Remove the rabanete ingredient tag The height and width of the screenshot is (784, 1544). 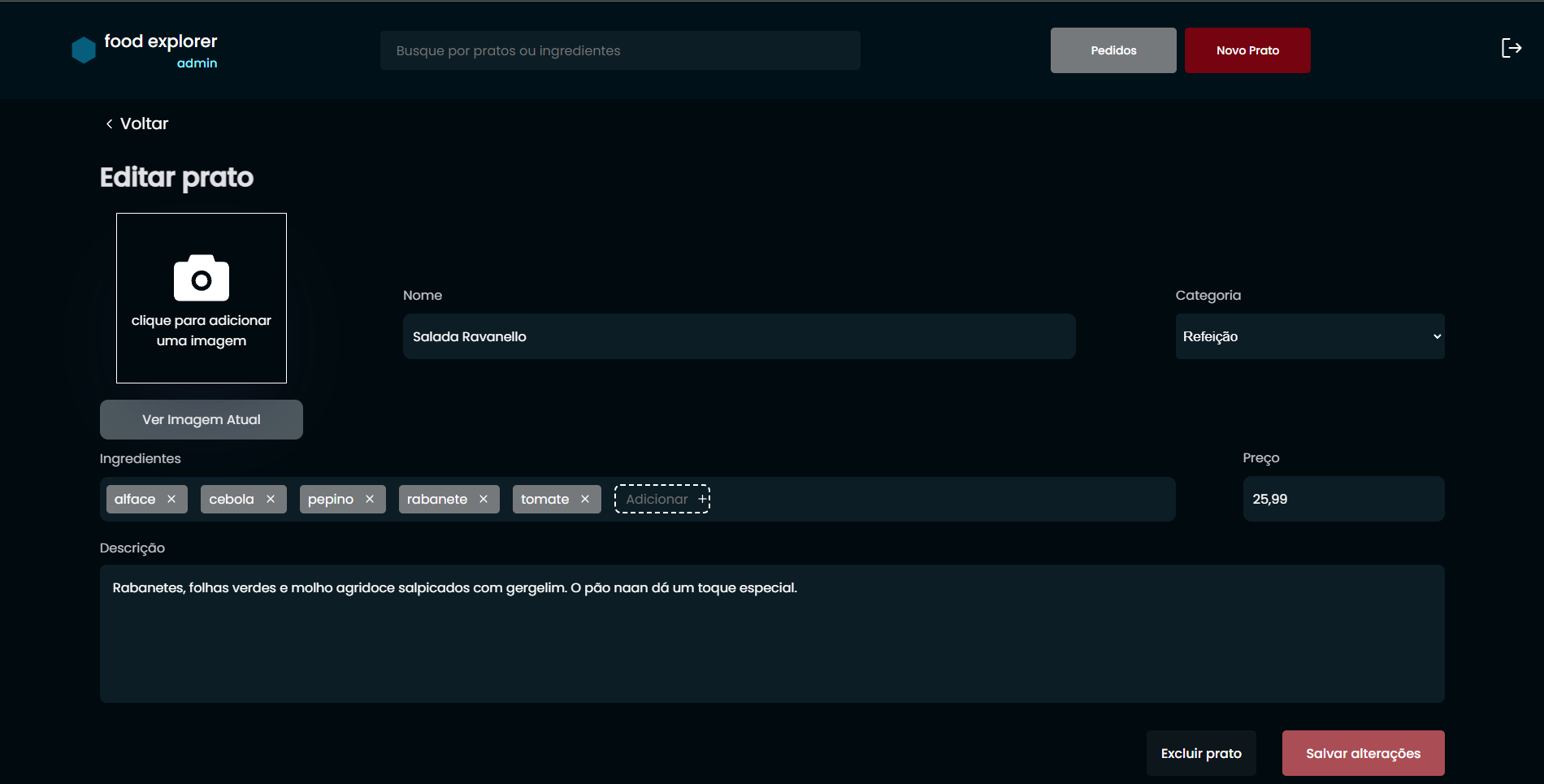pos(484,499)
